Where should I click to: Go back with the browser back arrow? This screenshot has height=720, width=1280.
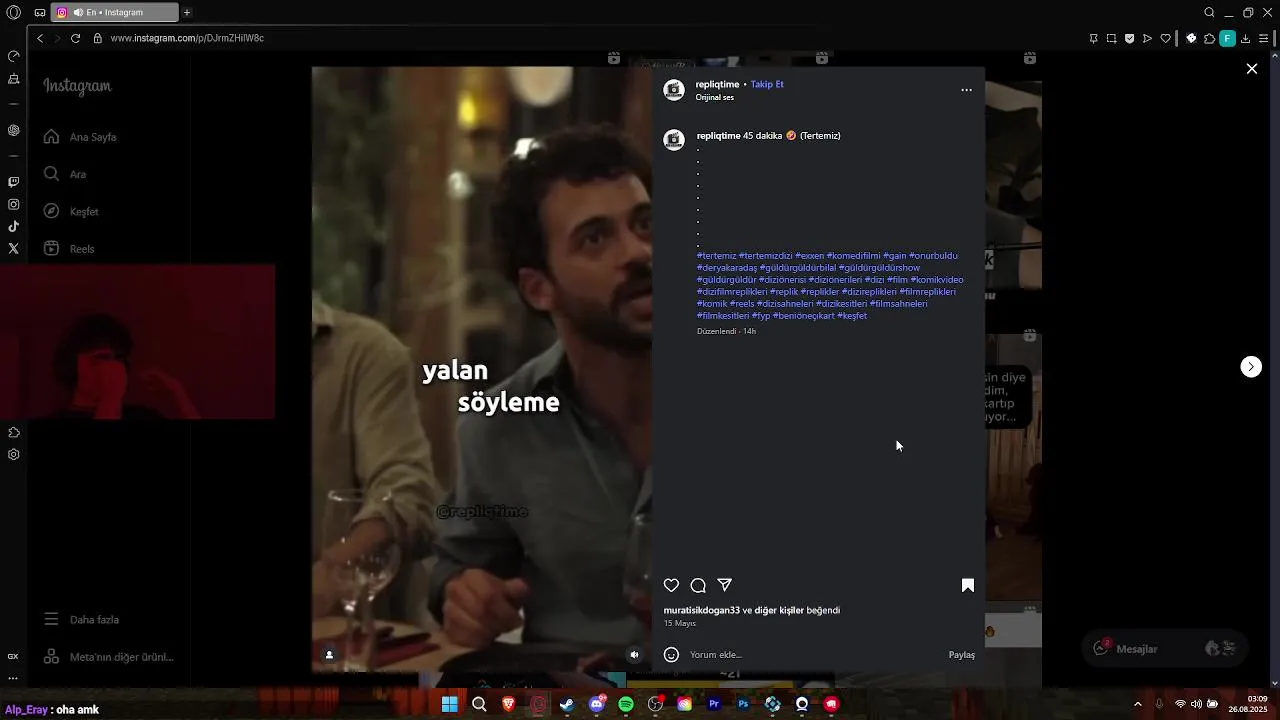(40, 38)
